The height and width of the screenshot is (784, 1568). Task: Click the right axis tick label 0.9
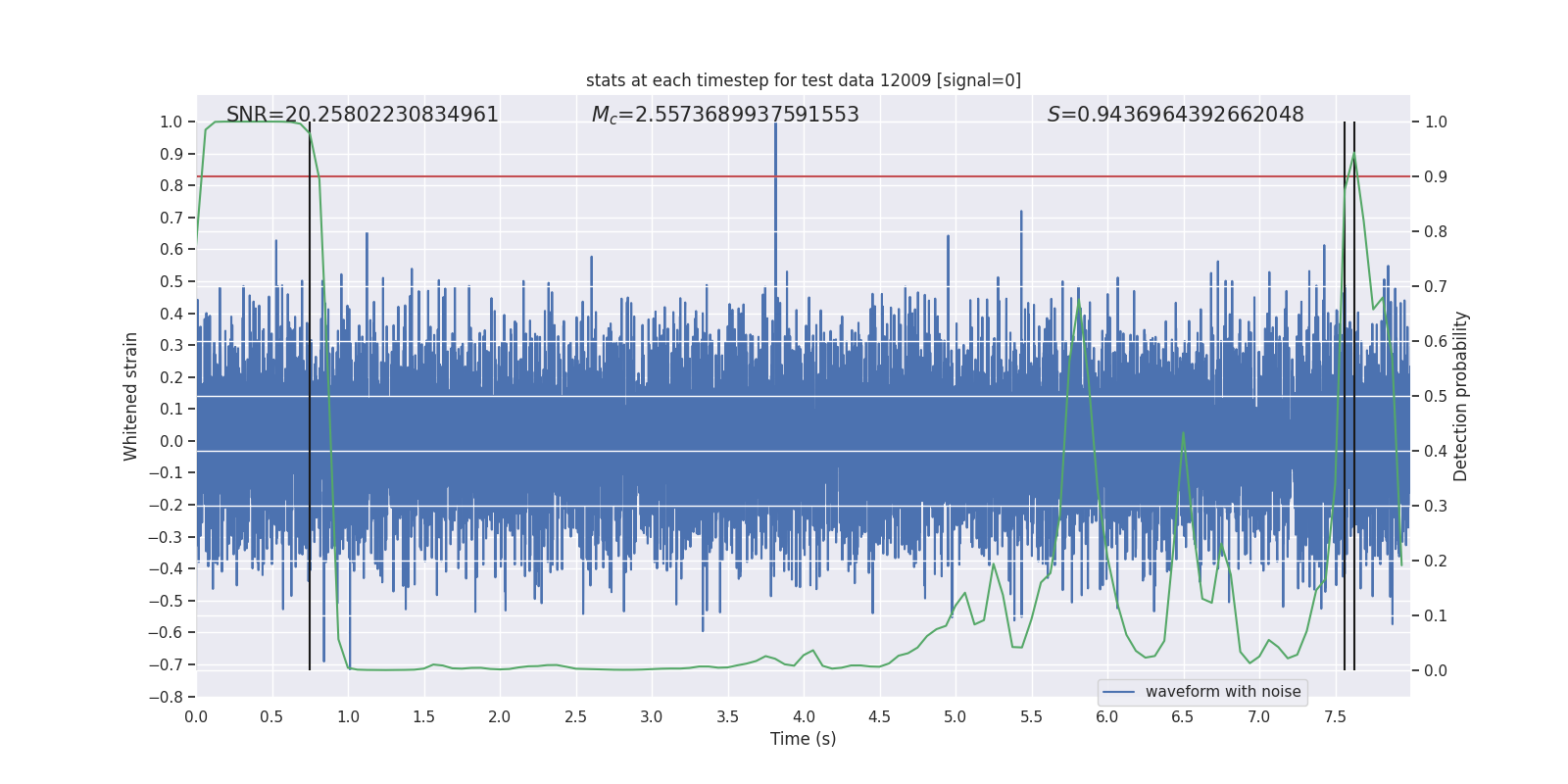pos(1436,177)
